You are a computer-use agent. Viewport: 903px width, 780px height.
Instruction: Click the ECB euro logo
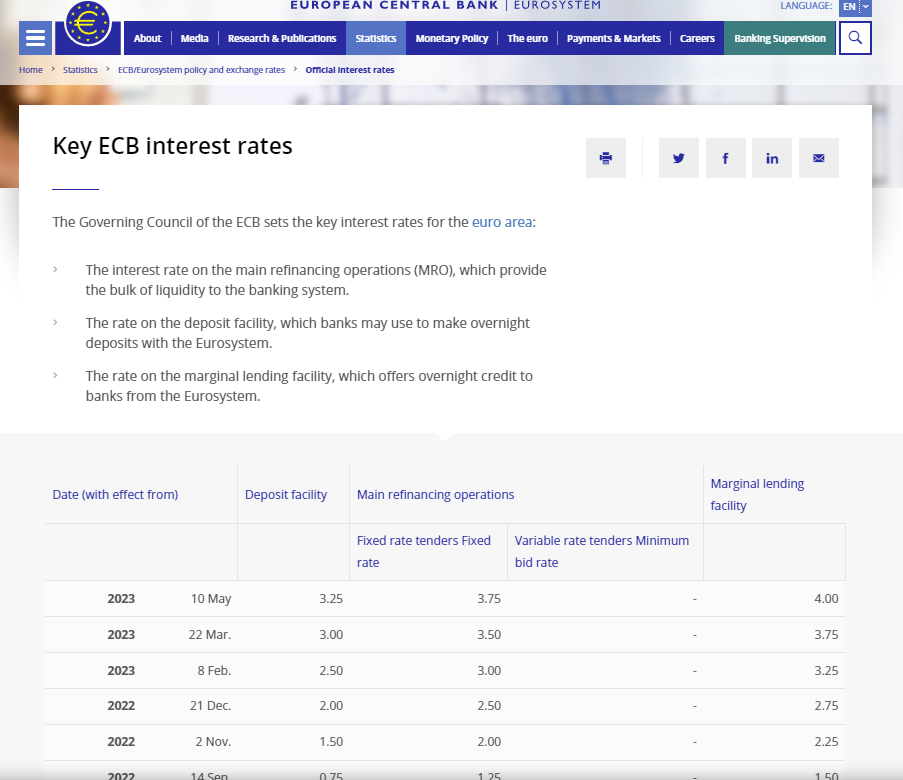coord(88,24)
